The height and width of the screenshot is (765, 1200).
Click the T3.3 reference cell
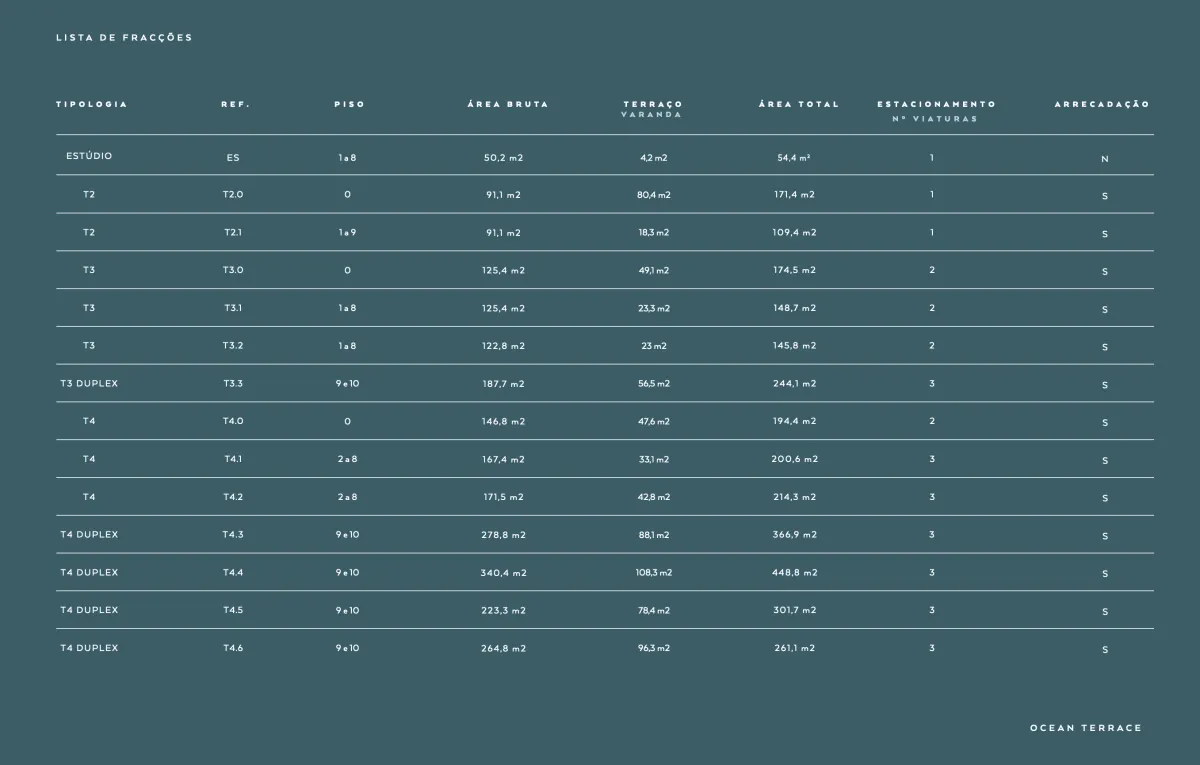[x=233, y=383]
